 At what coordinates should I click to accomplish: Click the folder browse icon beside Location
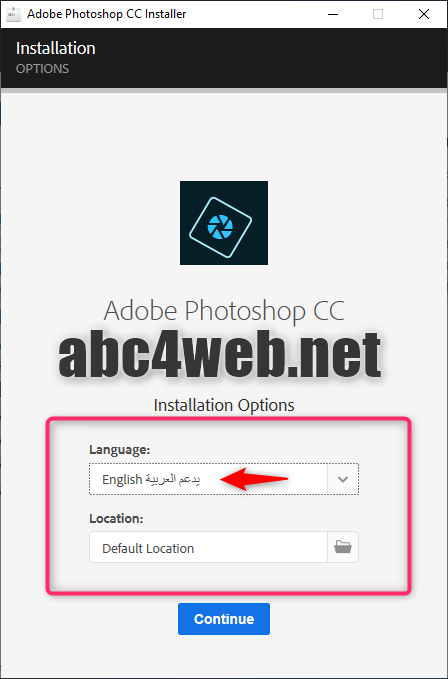[343, 547]
